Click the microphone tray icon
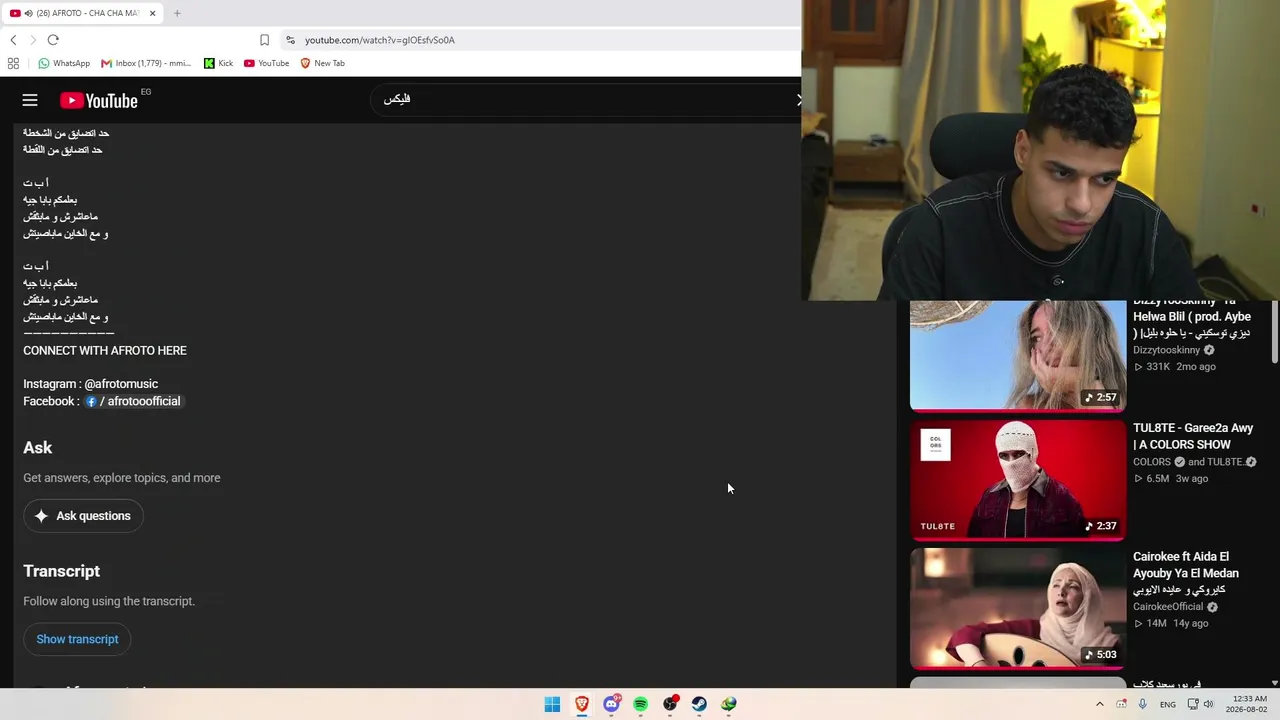The width and height of the screenshot is (1280, 720). [x=1143, y=704]
